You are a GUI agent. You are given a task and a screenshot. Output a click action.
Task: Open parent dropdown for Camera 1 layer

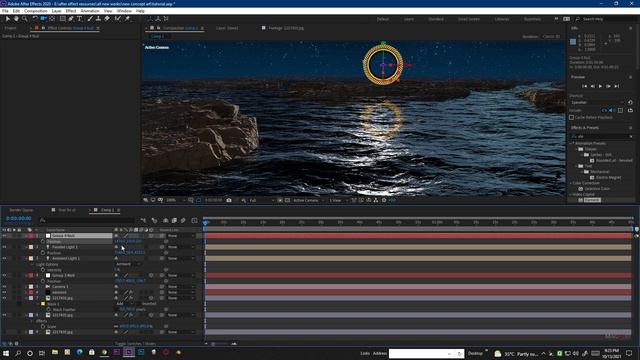point(180,287)
